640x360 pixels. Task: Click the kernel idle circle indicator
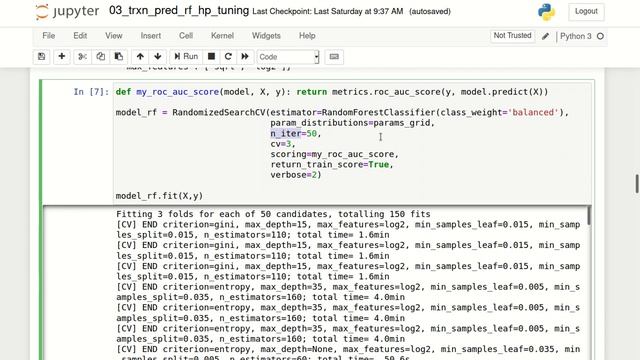[600, 36]
